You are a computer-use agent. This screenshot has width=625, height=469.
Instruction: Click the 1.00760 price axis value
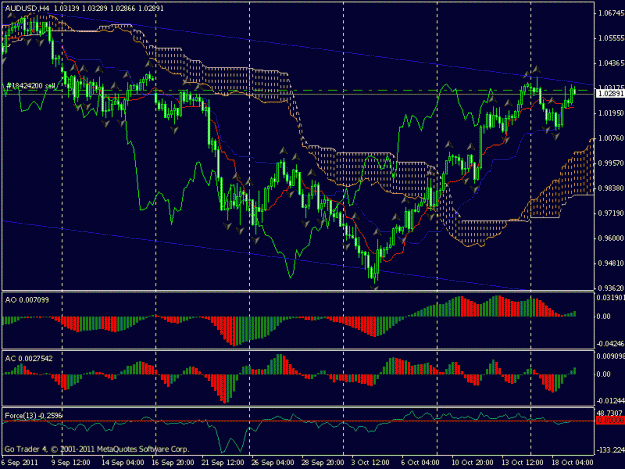tap(611, 138)
